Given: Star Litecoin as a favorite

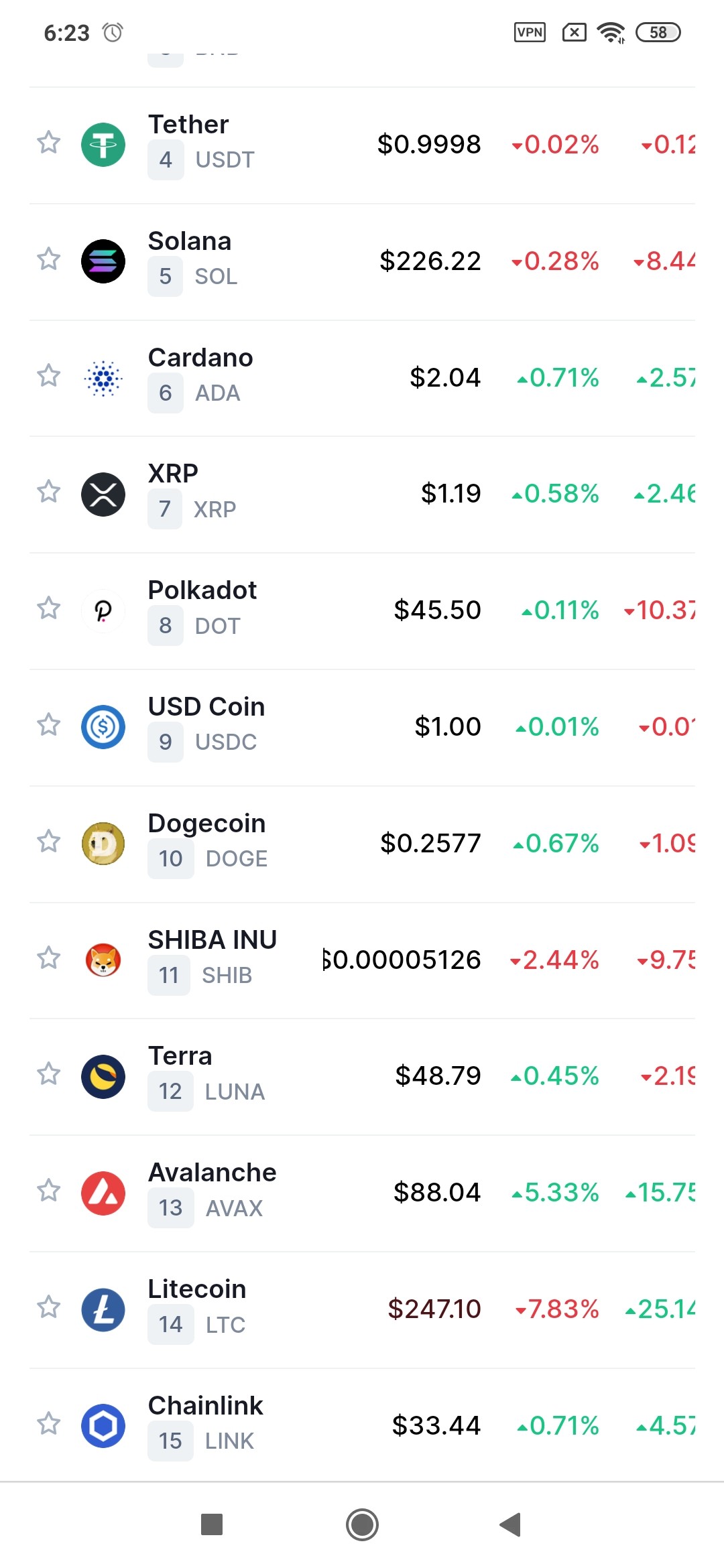Looking at the screenshot, I should pyautogui.click(x=48, y=1307).
